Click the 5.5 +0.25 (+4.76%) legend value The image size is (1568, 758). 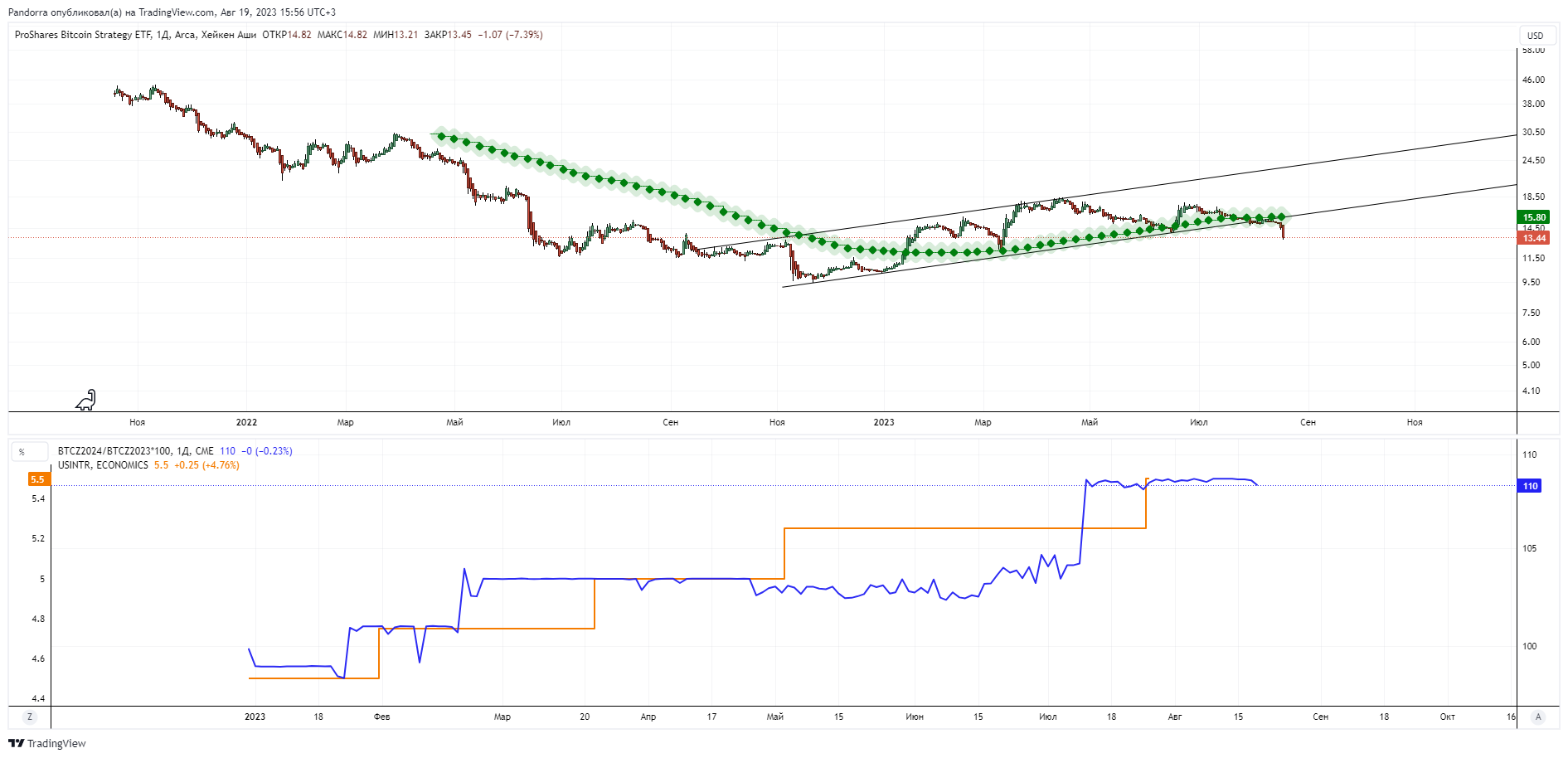[197, 465]
